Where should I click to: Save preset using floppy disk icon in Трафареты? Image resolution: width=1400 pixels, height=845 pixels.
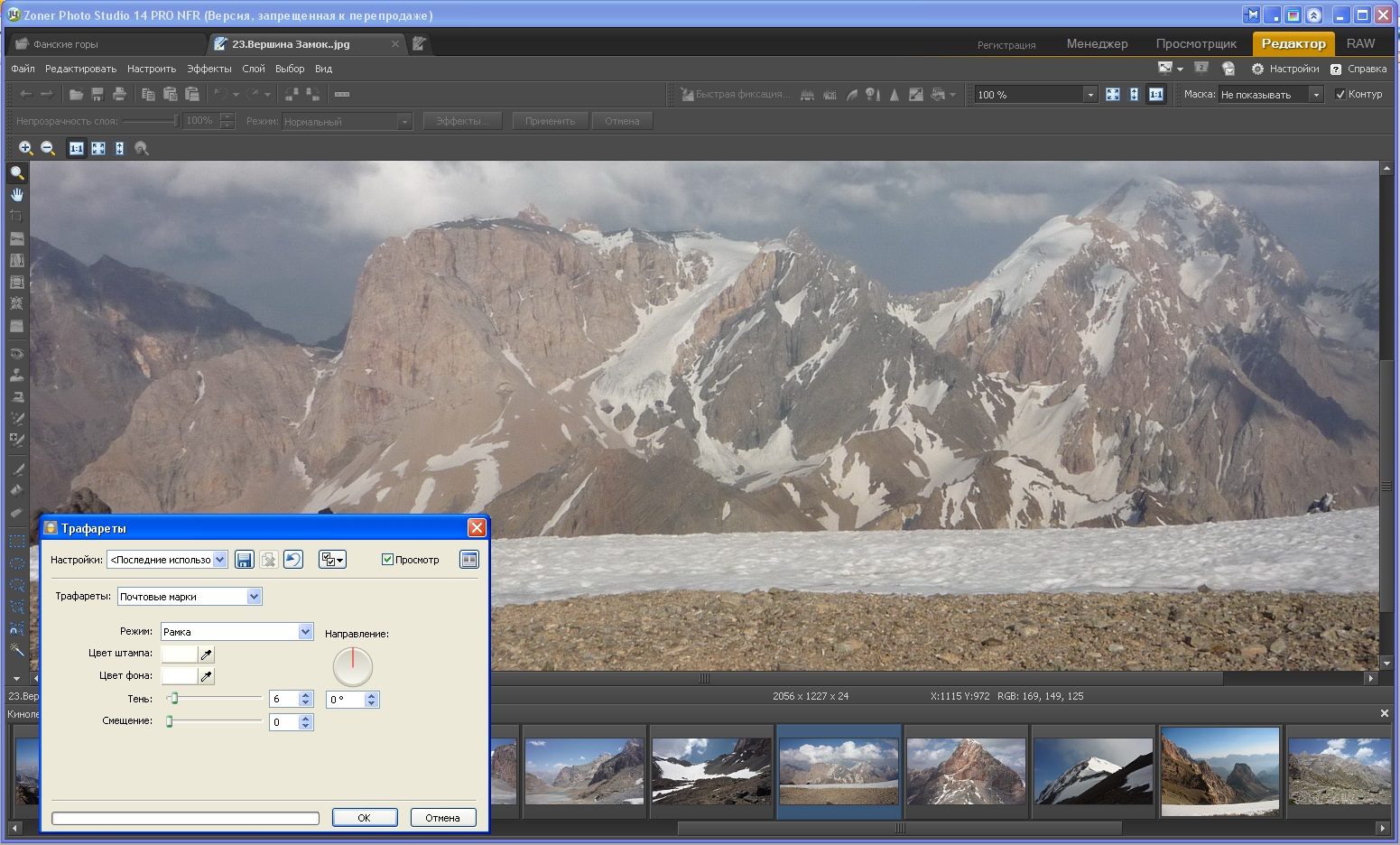pos(244,560)
